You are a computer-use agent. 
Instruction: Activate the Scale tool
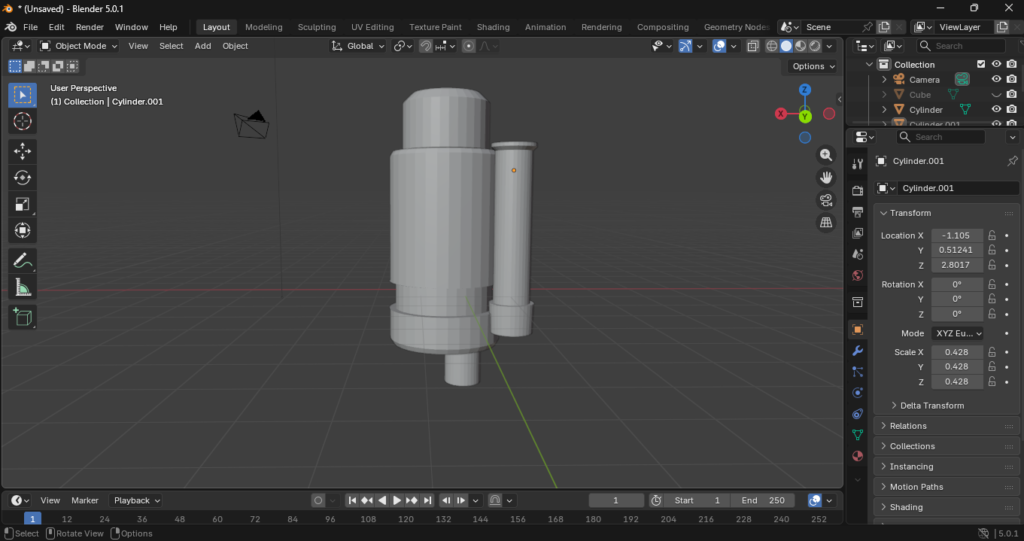[x=22, y=204]
